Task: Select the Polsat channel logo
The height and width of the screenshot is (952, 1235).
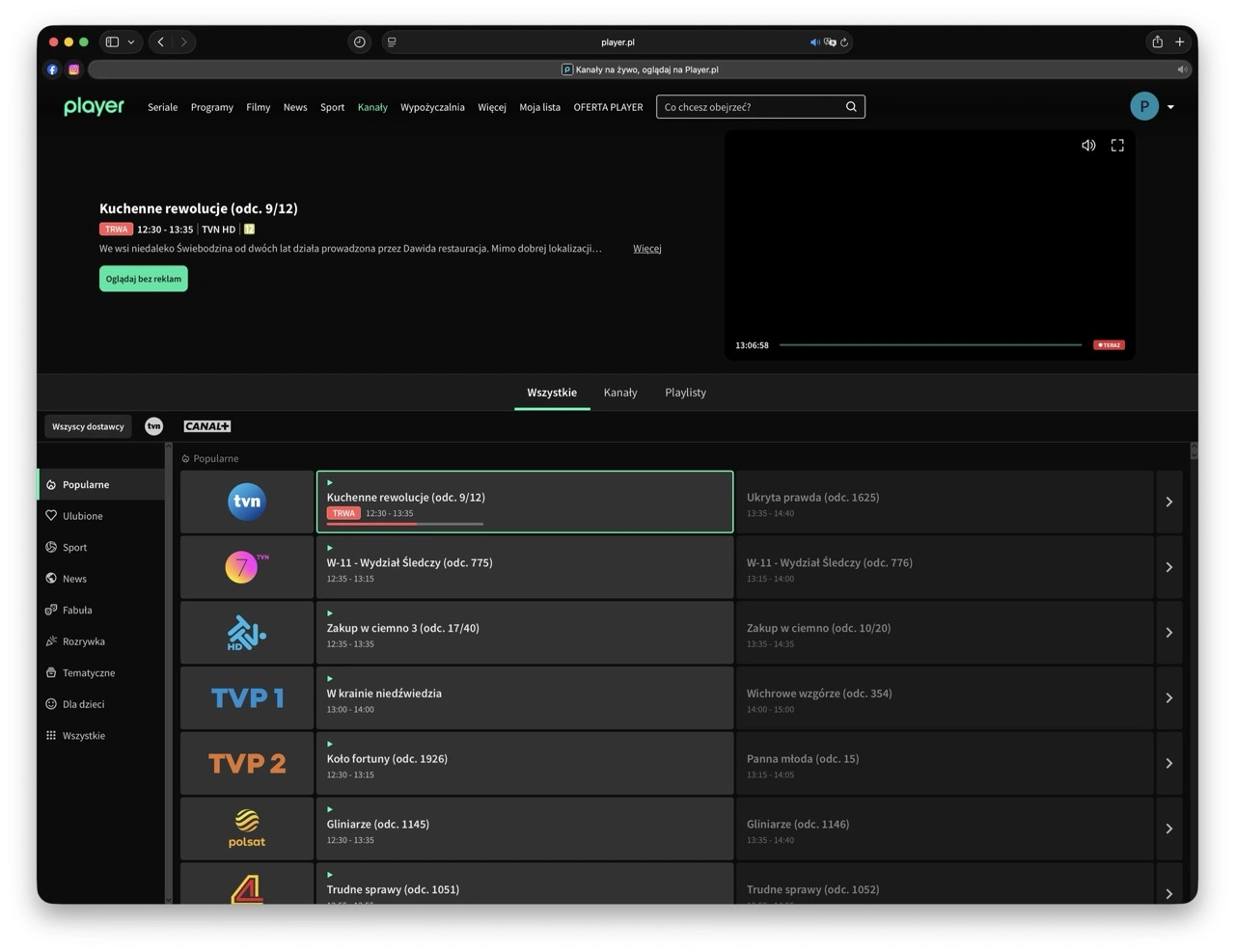Action: pos(247,829)
